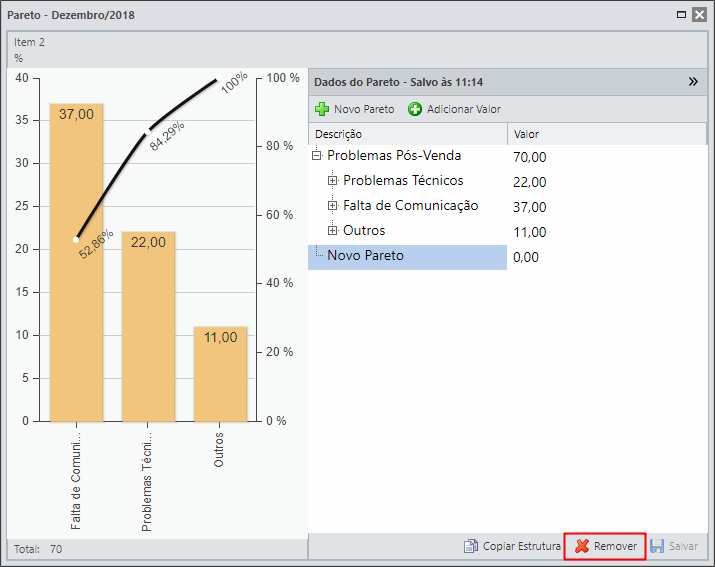Click the 22,00 value cell in table
The width and height of the screenshot is (715, 567).
coord(530,182)
